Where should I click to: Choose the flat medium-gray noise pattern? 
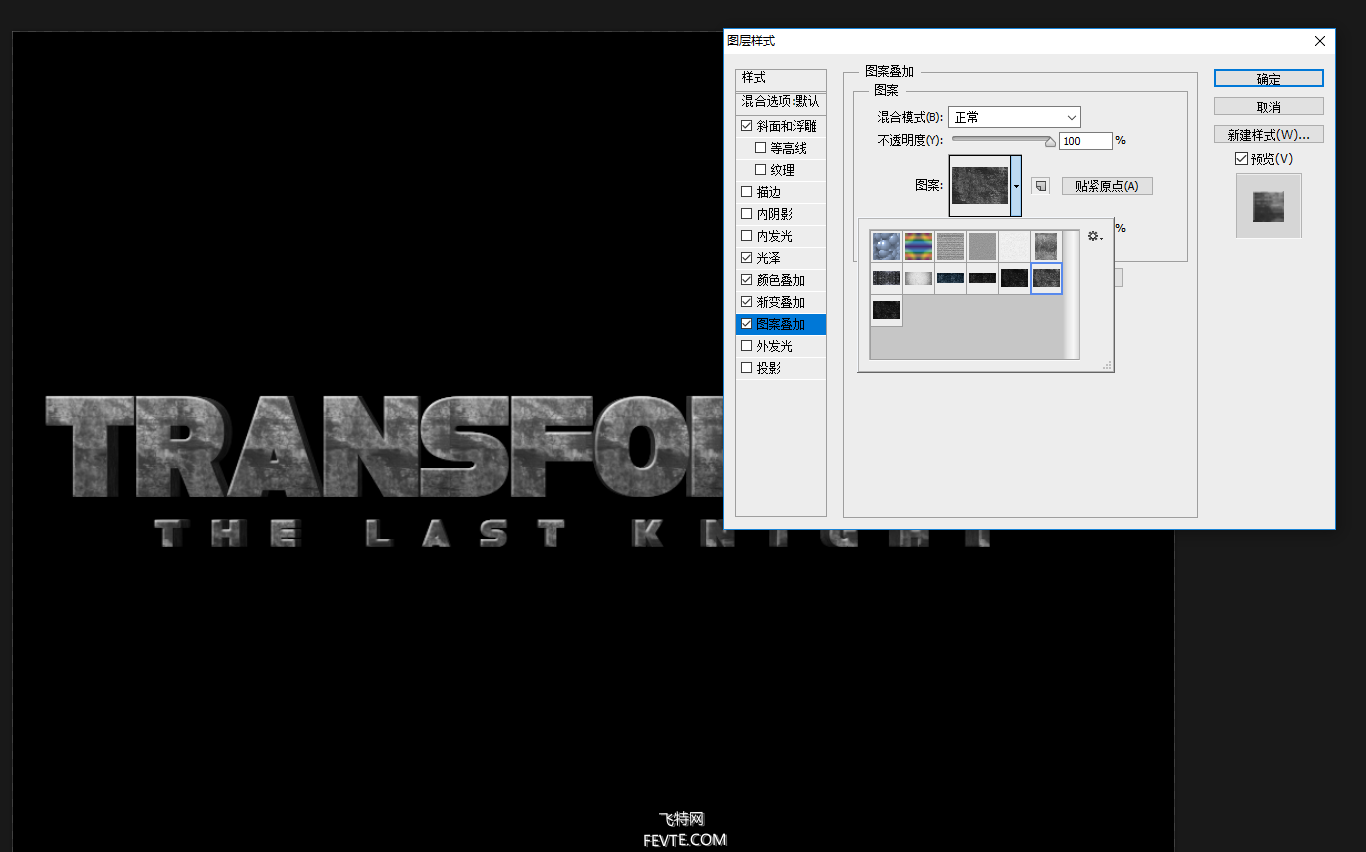tap(982, 246)
